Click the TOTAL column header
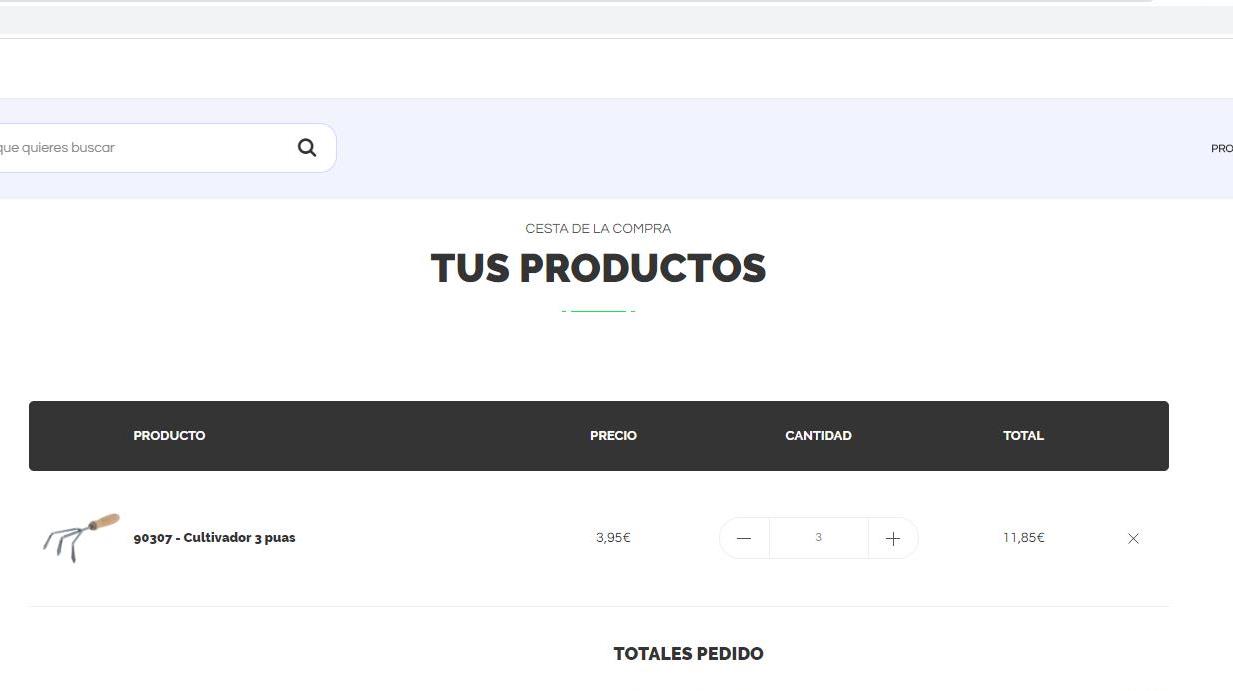 click(1023, 436)
